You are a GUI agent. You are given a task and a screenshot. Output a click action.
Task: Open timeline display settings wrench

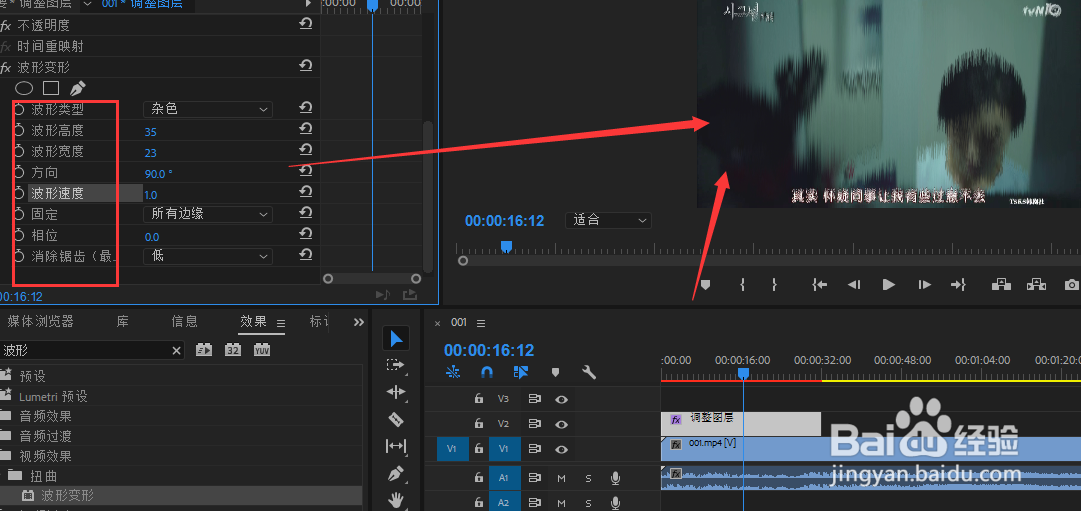tap(589, 372)
